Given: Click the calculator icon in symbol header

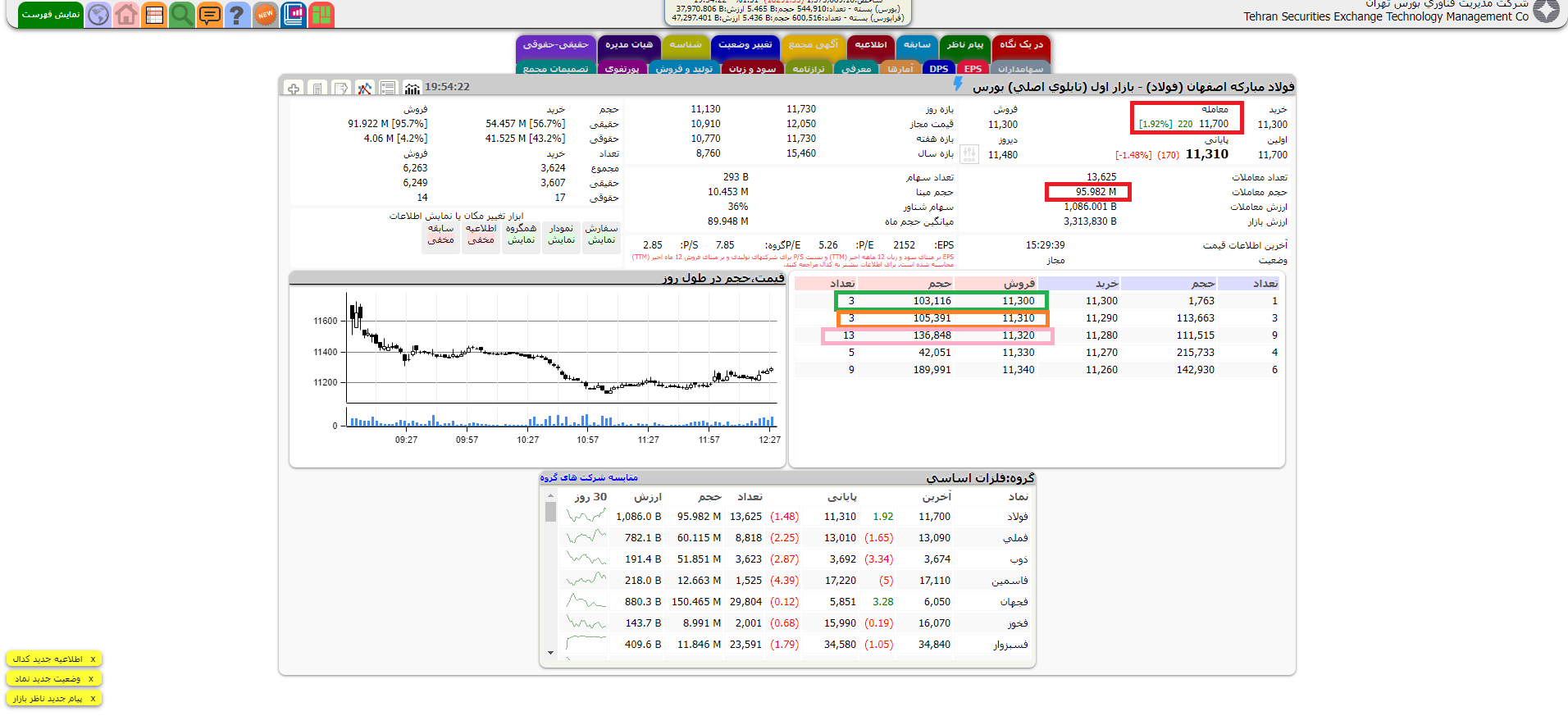Looking at the screenshot, I should click(317, 88).
